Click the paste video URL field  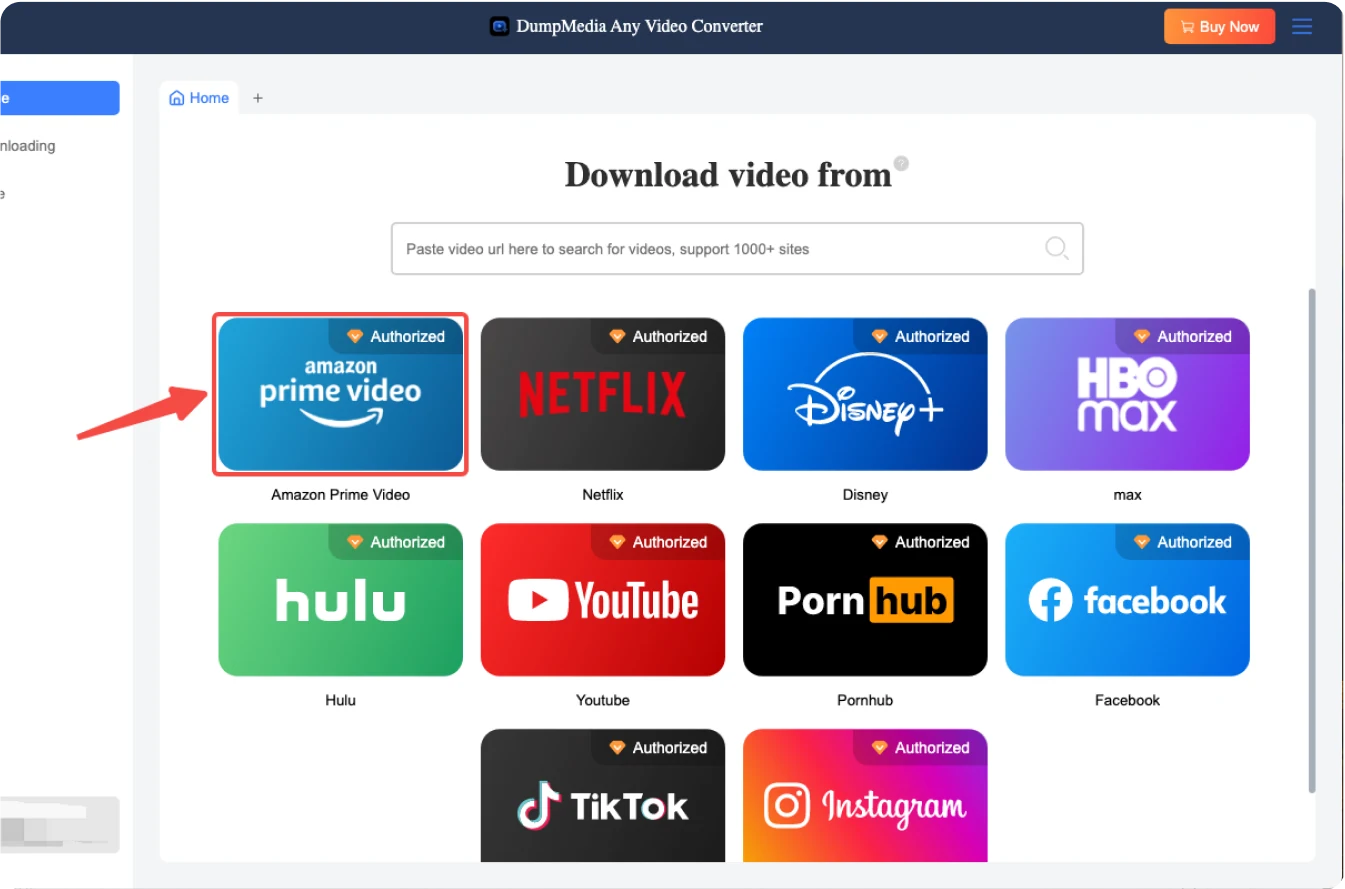click(737, 248)
